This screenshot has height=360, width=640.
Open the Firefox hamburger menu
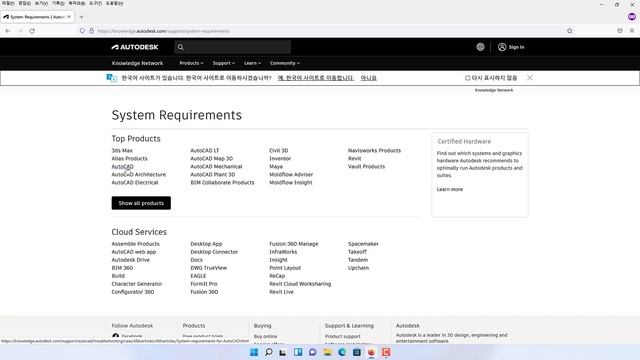click(x=632, y=31)
